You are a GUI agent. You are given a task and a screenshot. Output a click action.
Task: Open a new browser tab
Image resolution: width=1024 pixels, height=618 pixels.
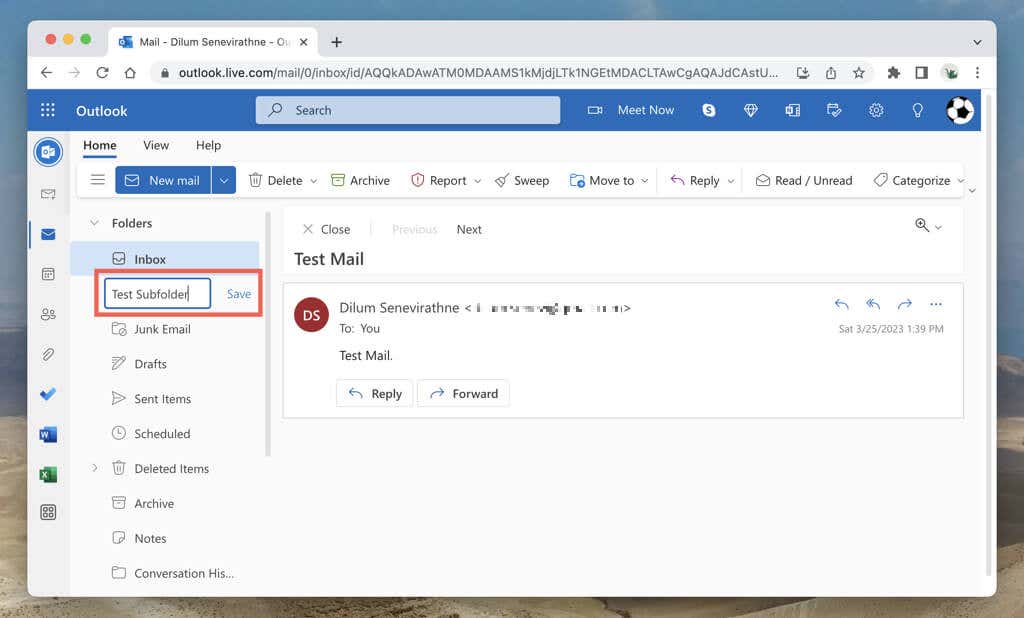336,42
